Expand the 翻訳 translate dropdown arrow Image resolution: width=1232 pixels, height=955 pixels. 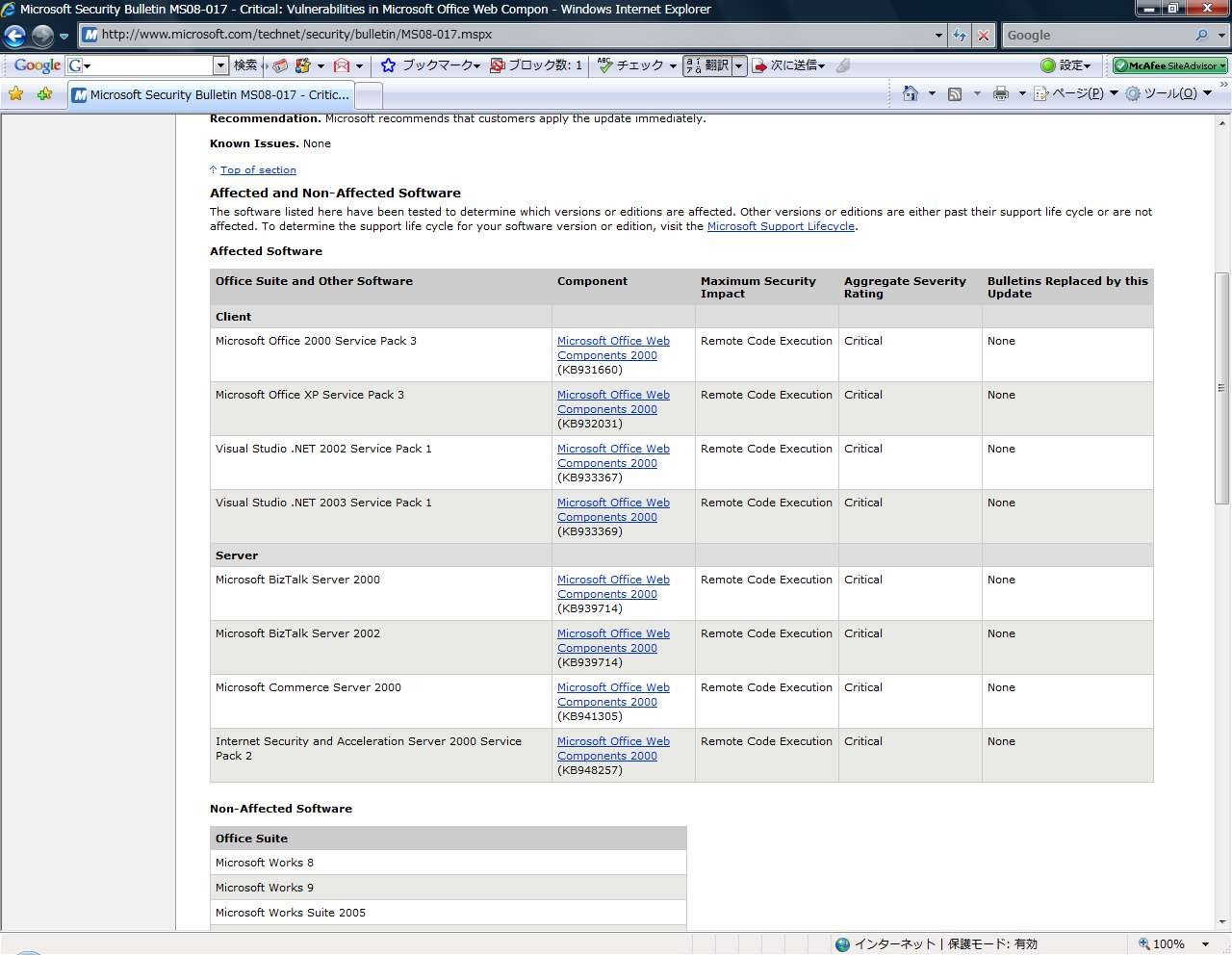click(x=739, y=65)
